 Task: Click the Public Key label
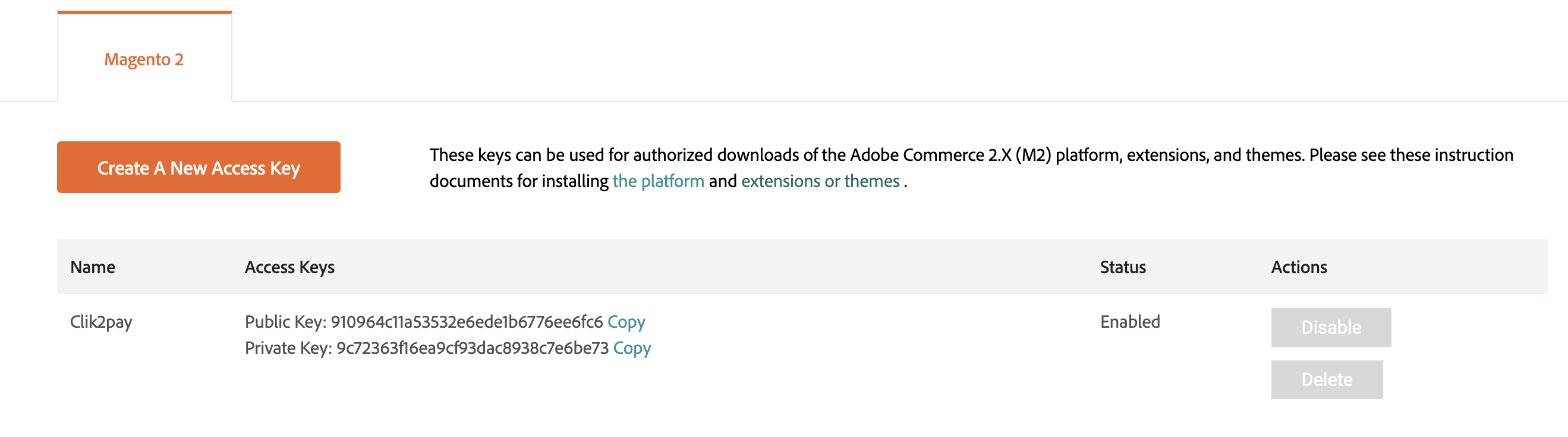[x=285, y=322]
